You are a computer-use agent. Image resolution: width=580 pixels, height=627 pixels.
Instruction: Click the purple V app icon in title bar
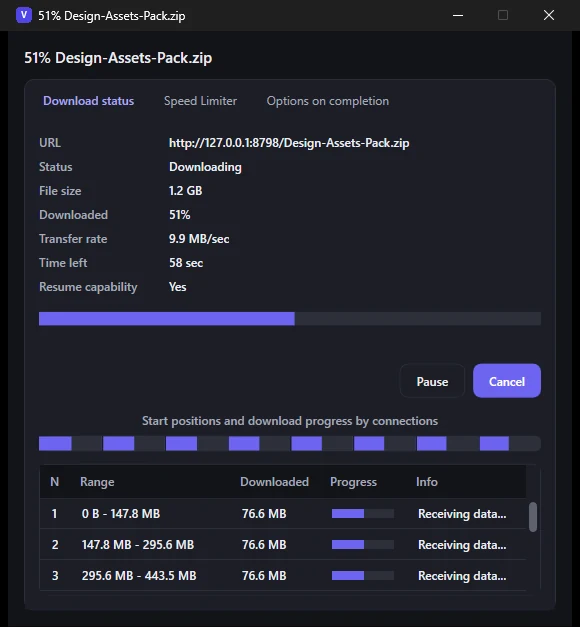click(24, 15)
